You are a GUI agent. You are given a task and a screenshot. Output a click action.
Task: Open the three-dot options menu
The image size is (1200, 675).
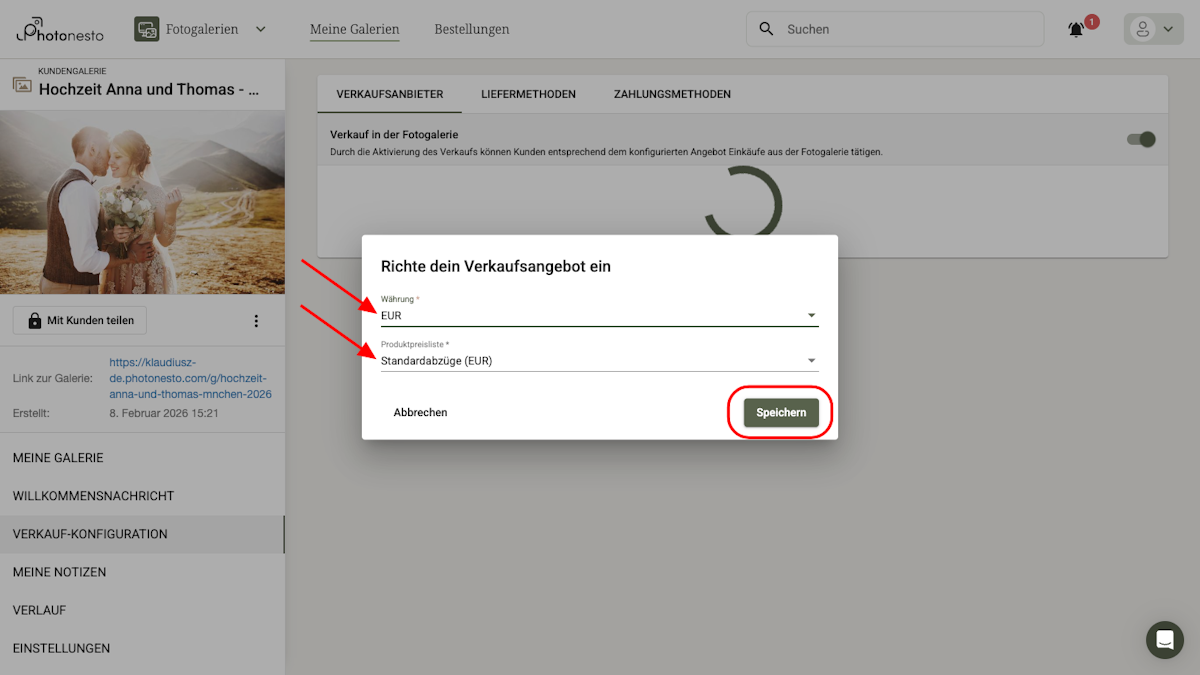[x=256, y=321]
